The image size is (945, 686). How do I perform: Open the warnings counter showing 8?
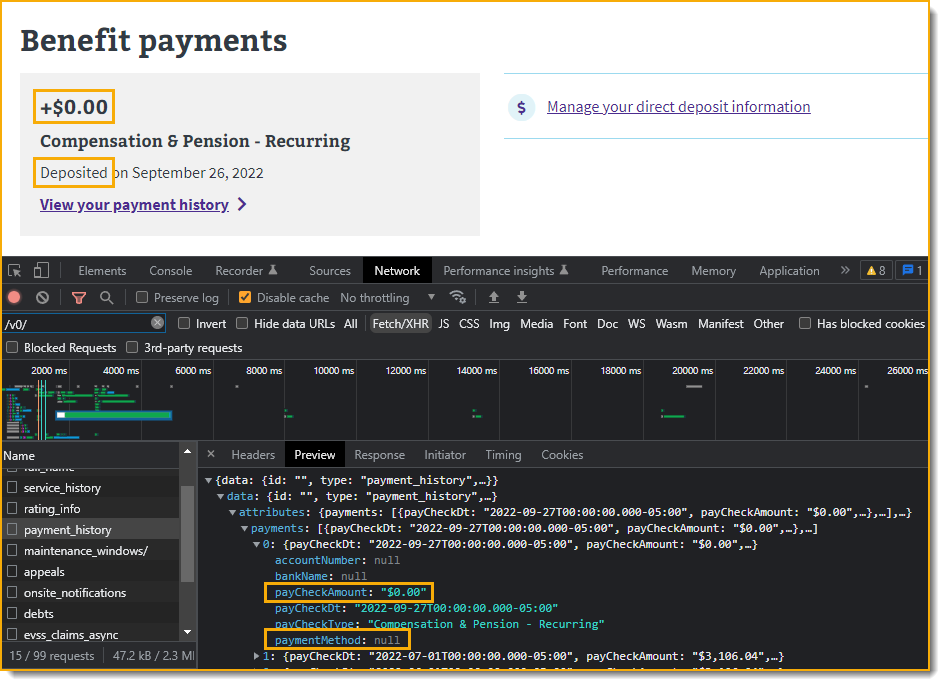[876, 271]
